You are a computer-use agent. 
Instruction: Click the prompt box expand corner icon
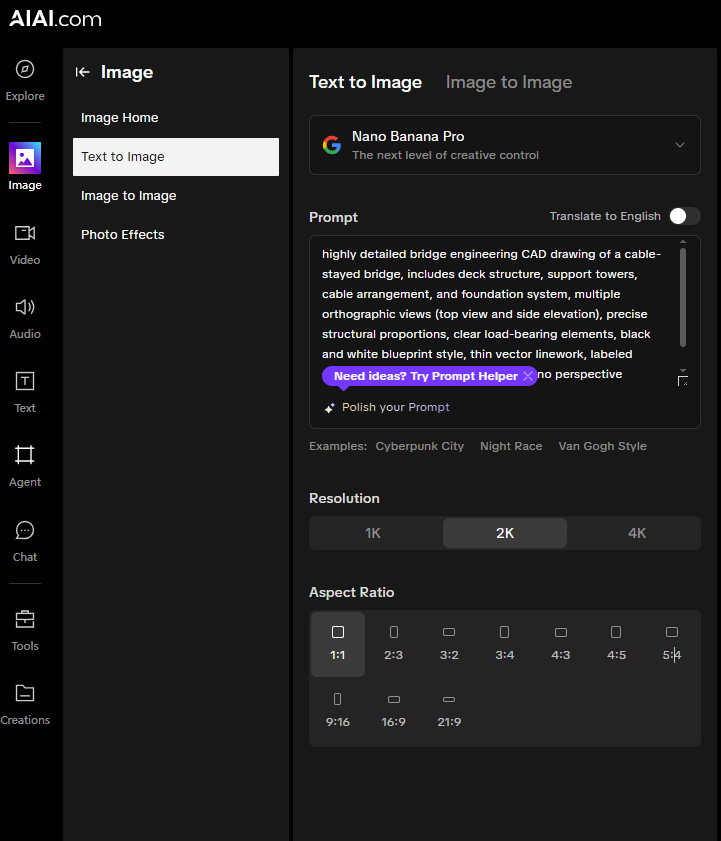pos(682,381)
